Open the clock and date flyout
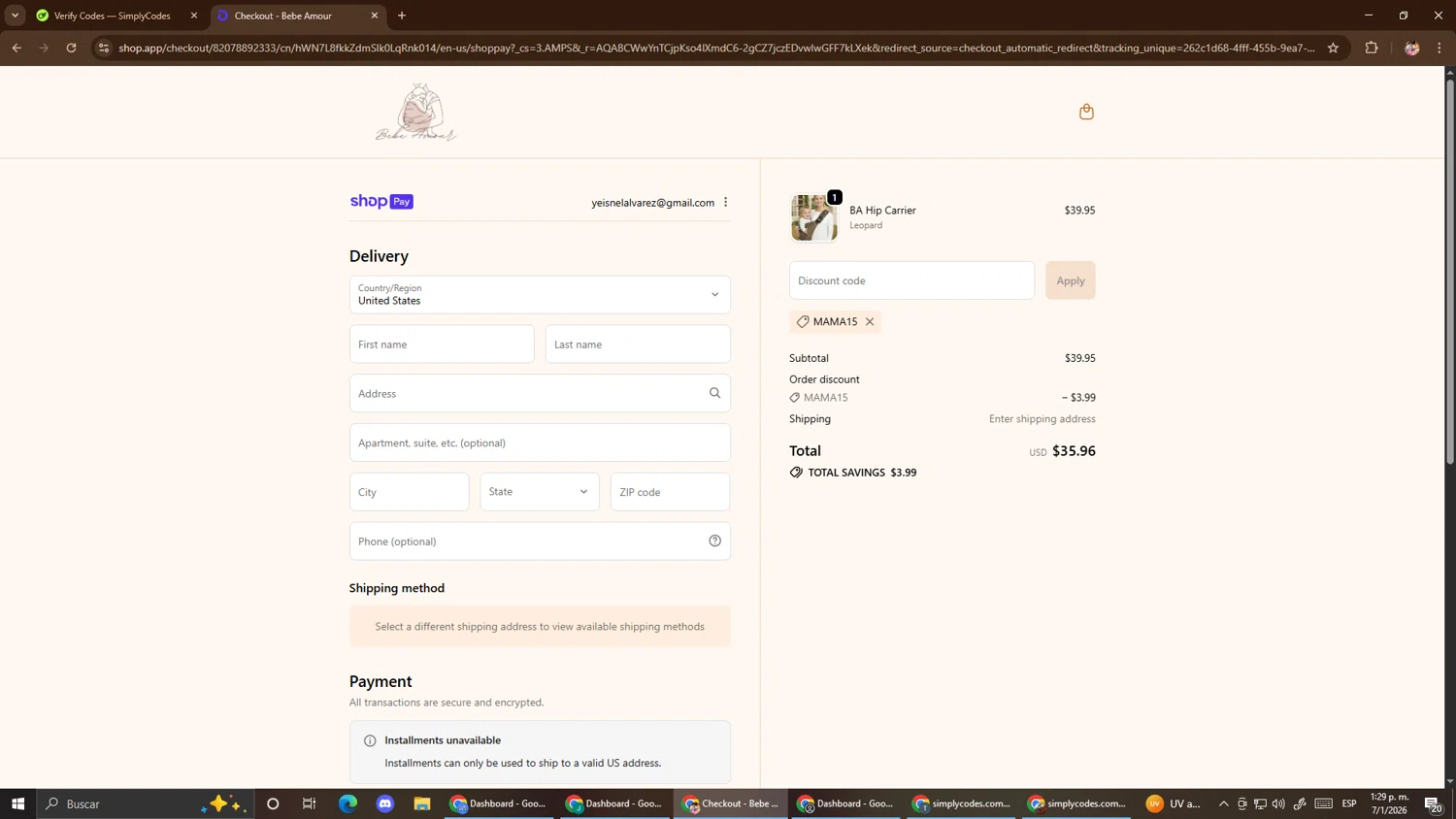1456x819 pixels. pyautogui.click(x=1389, y=803)
